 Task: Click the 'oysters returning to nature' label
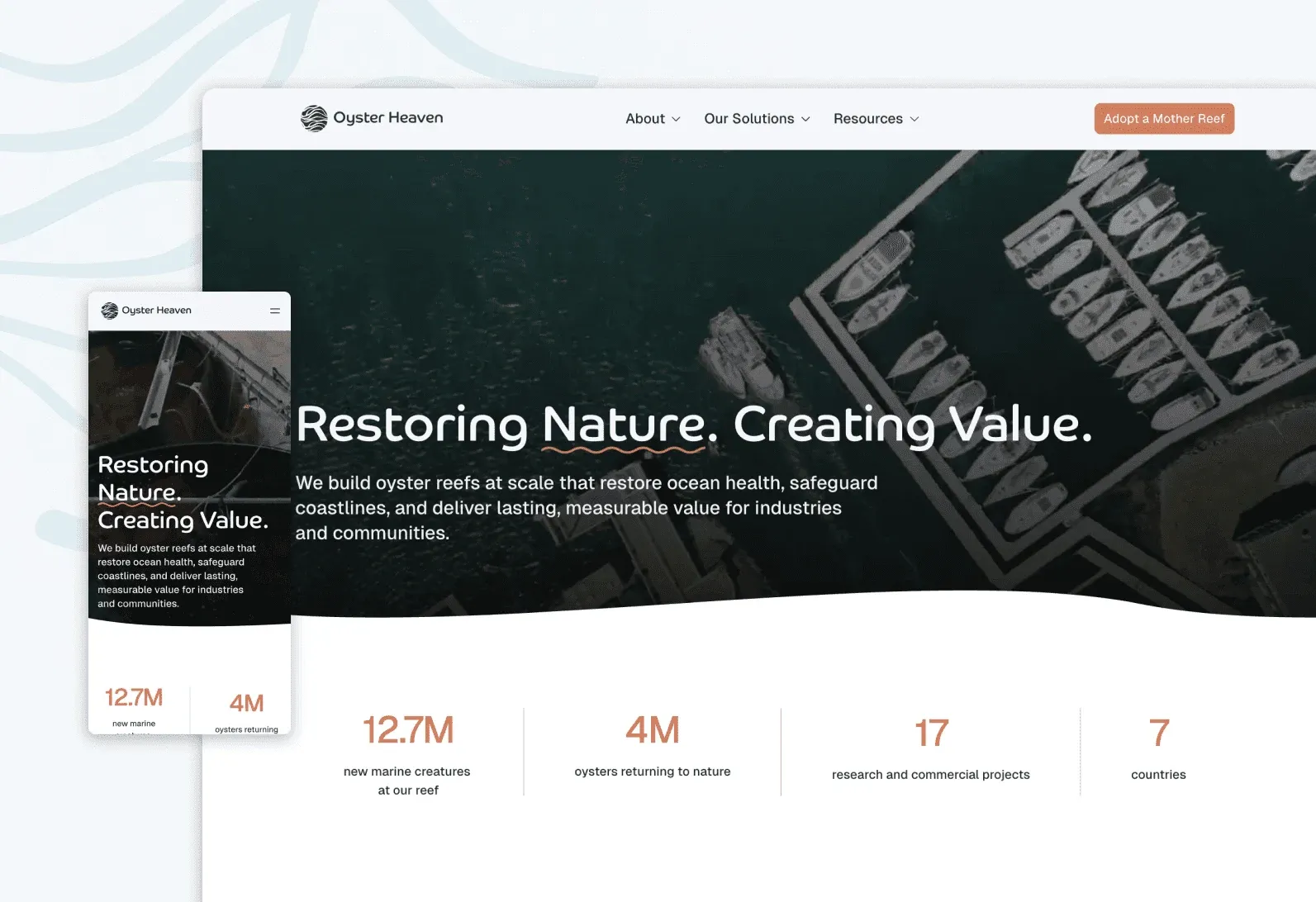[653, 771]
